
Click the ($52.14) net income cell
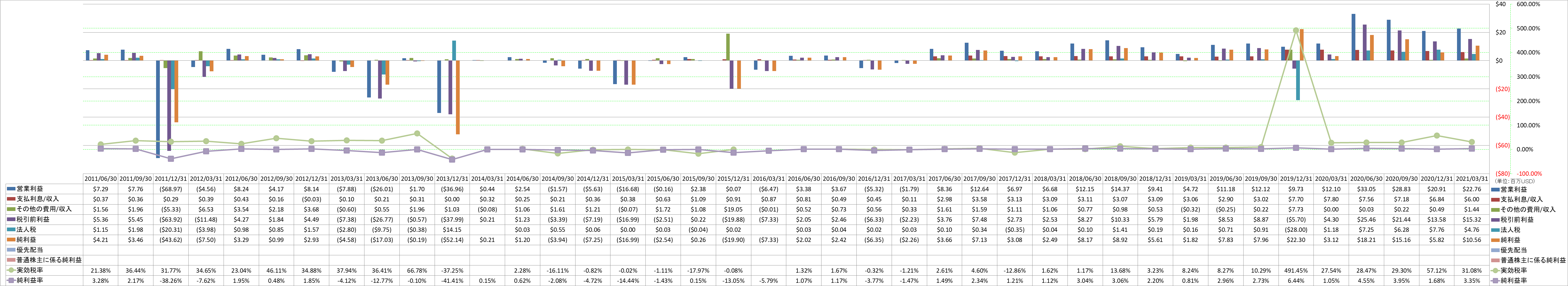[x=452, y=240]
